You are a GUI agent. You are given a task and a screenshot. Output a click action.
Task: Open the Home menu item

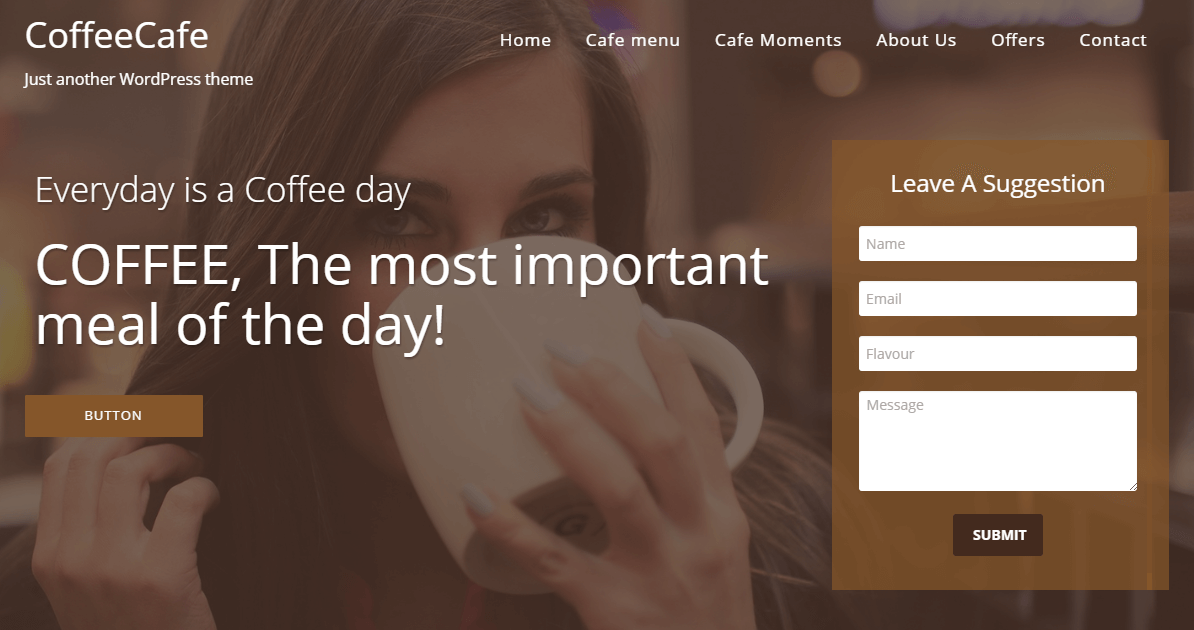[x=525, y=40]
